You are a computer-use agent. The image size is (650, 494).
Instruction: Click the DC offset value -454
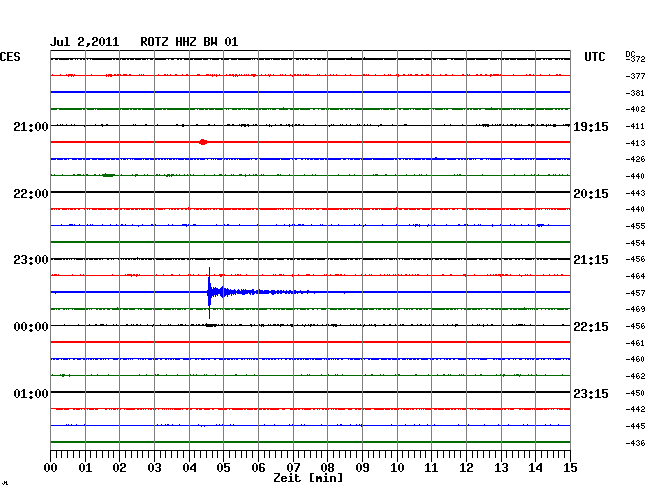(635, 243)
